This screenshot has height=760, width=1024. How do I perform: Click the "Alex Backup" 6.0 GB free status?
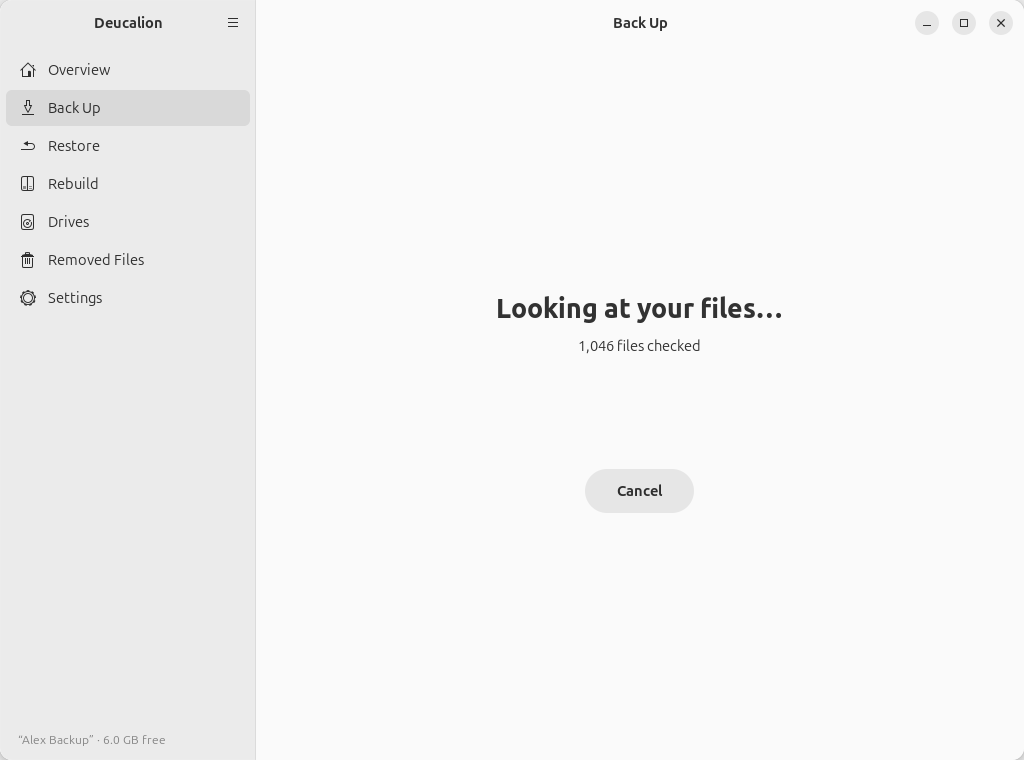click(x=92, y=740)
